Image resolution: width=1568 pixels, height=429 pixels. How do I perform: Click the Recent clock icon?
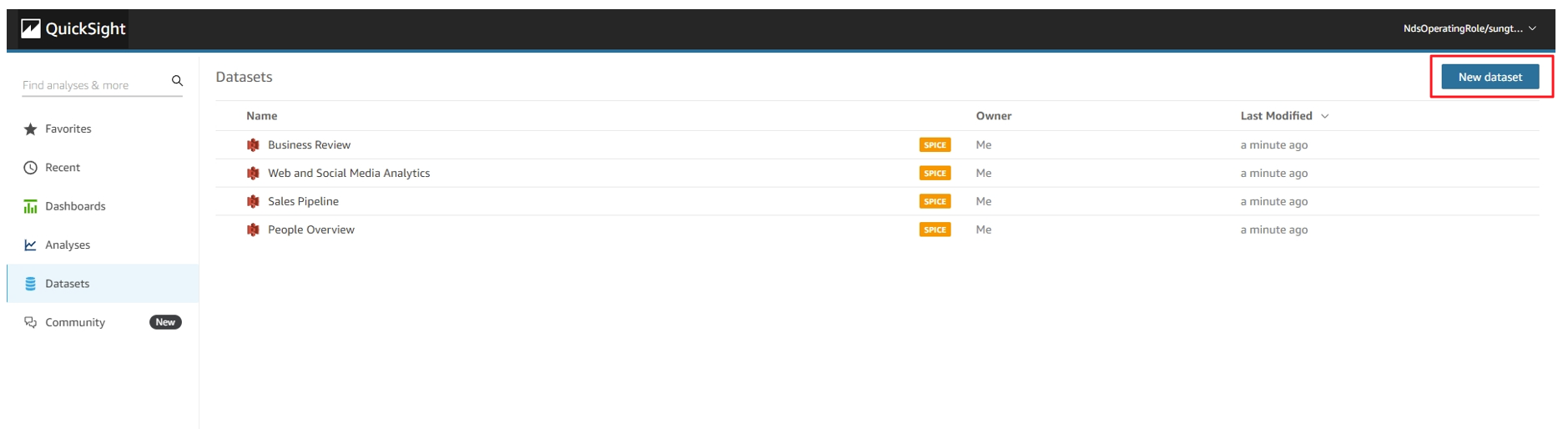tap(31, 168)
